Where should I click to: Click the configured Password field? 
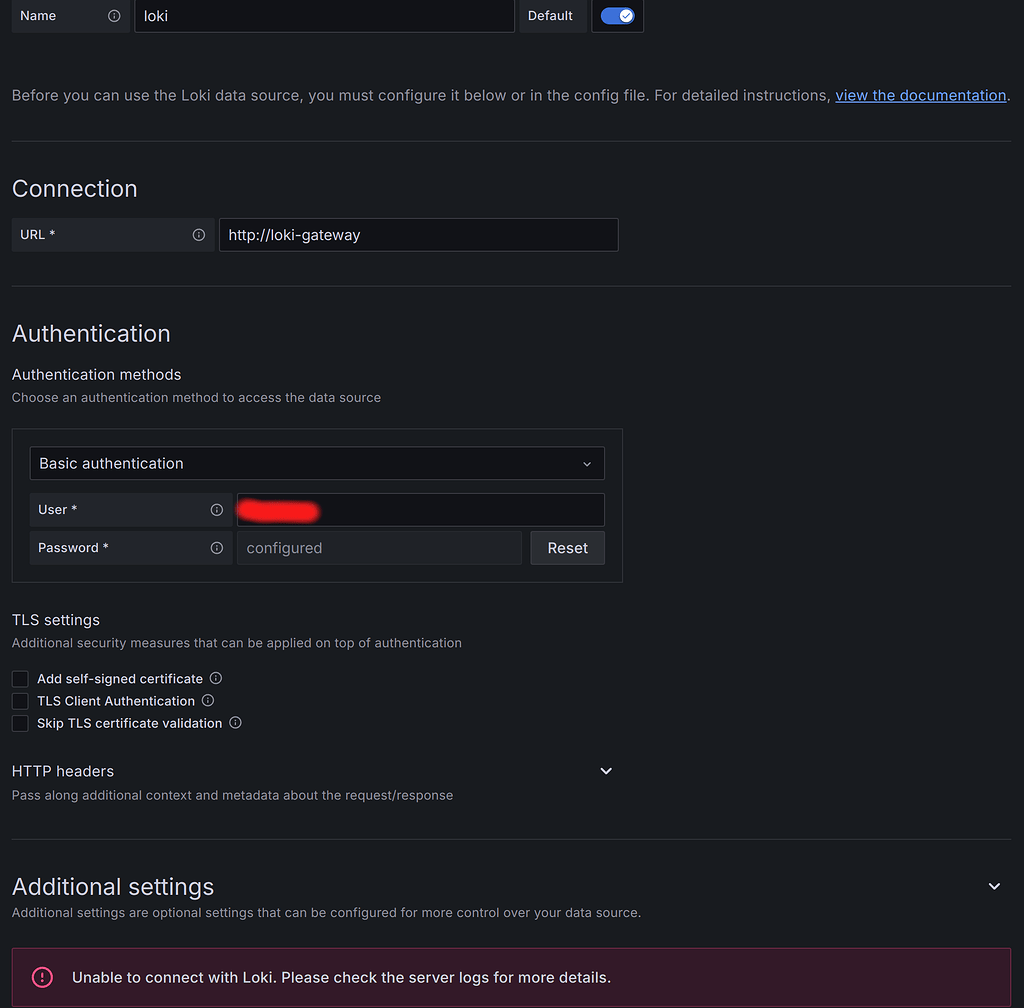(378, 547)
